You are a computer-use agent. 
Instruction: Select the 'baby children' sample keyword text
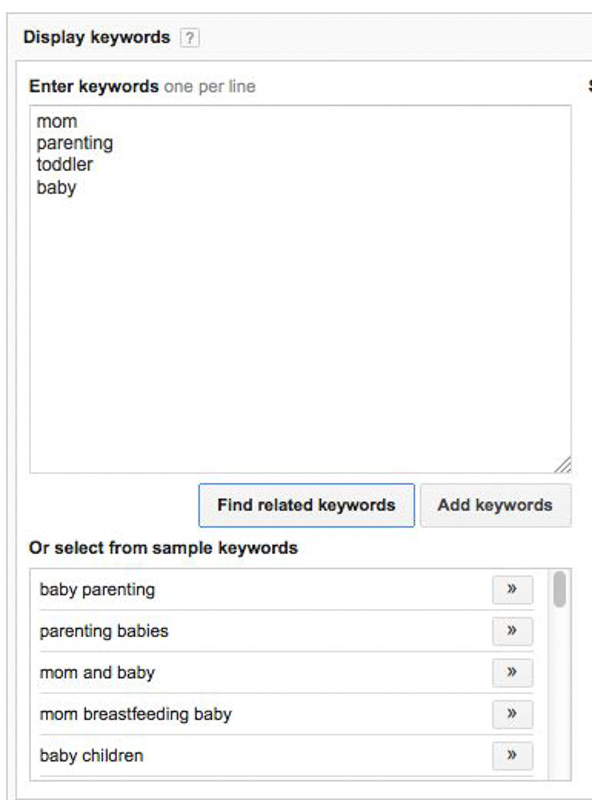92,756
